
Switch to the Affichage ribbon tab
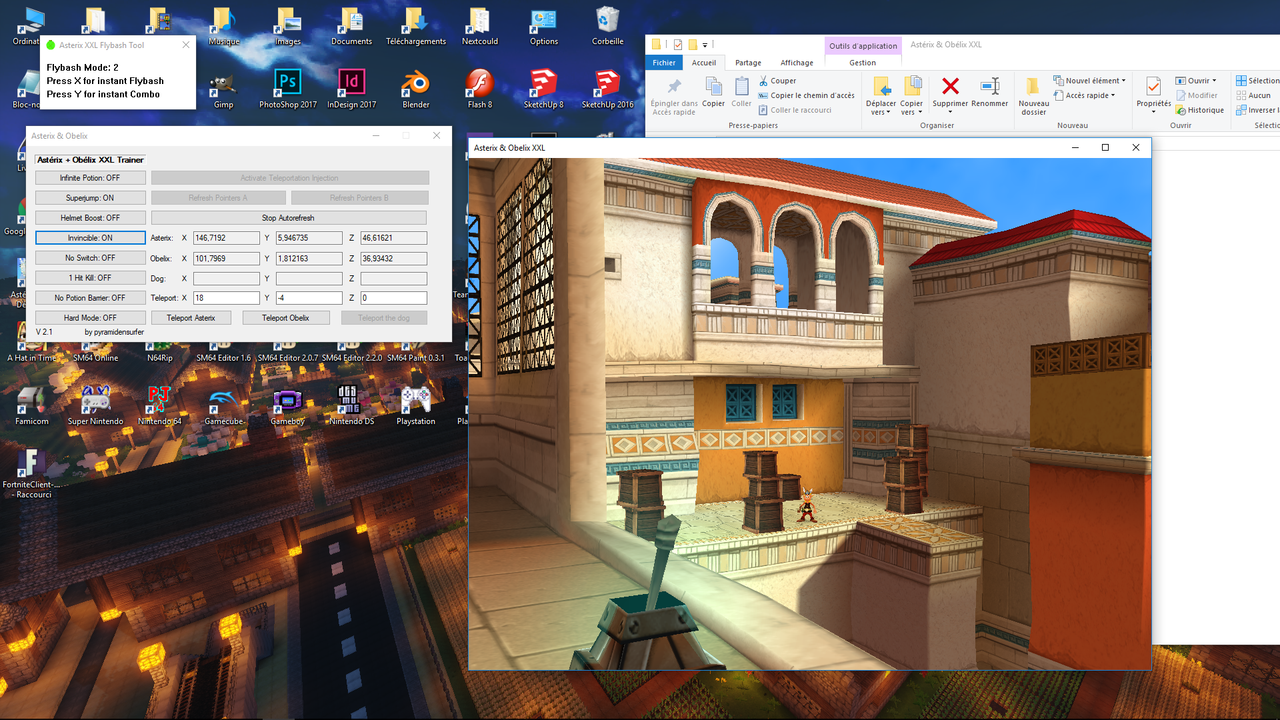point(797,63)
